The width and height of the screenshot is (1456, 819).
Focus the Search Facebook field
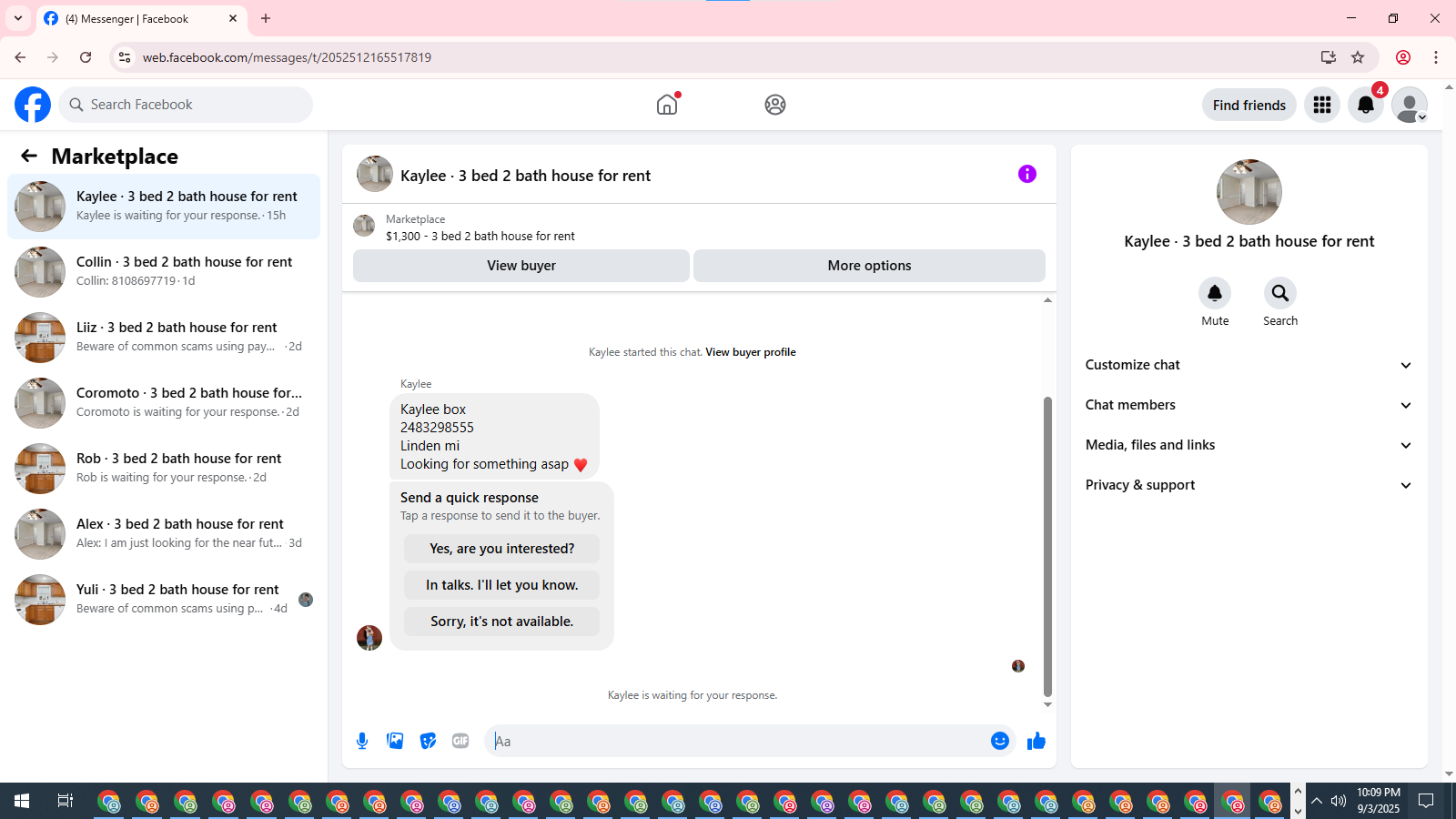coord(186,105)
